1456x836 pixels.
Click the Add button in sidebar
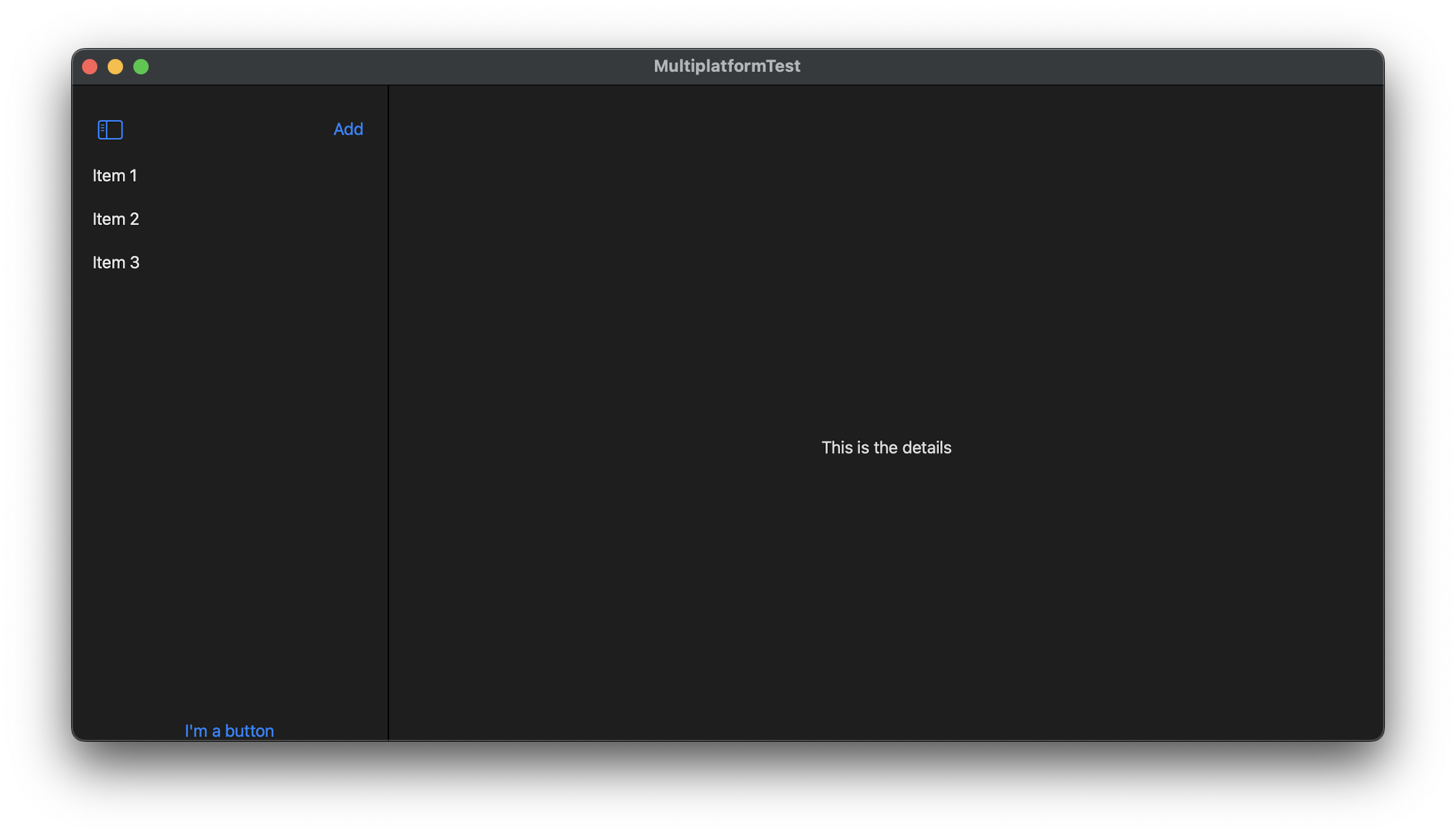point(348,128)
